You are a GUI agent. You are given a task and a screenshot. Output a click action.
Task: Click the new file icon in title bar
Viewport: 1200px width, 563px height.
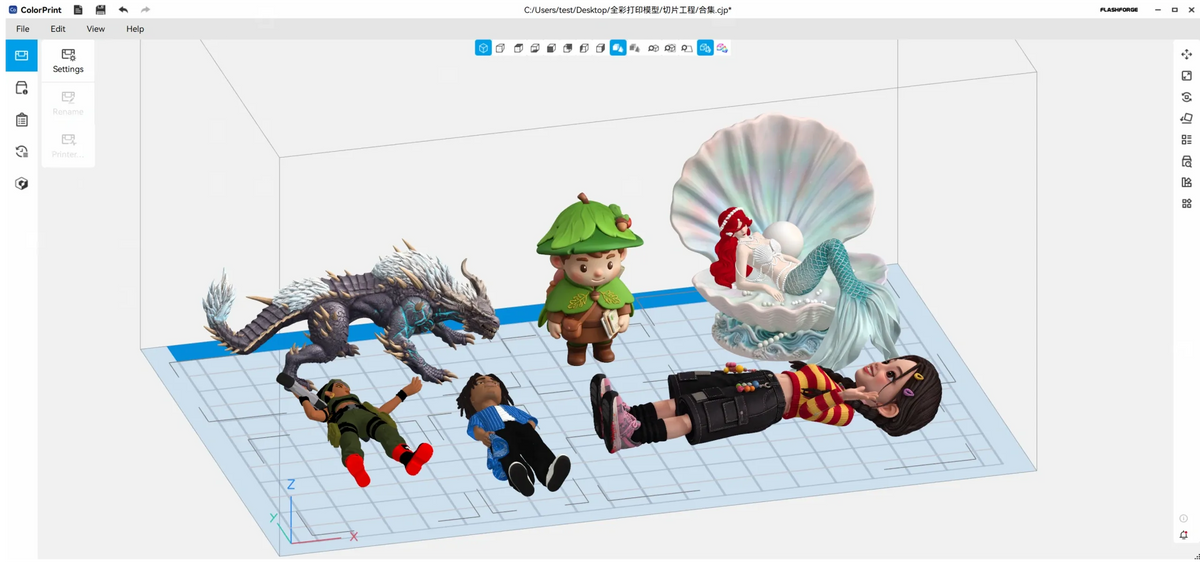(x=78, y=9)
